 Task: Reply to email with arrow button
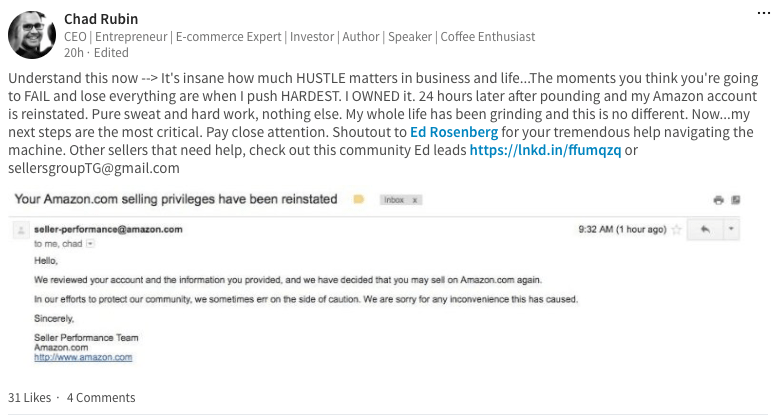click(705, 230)
